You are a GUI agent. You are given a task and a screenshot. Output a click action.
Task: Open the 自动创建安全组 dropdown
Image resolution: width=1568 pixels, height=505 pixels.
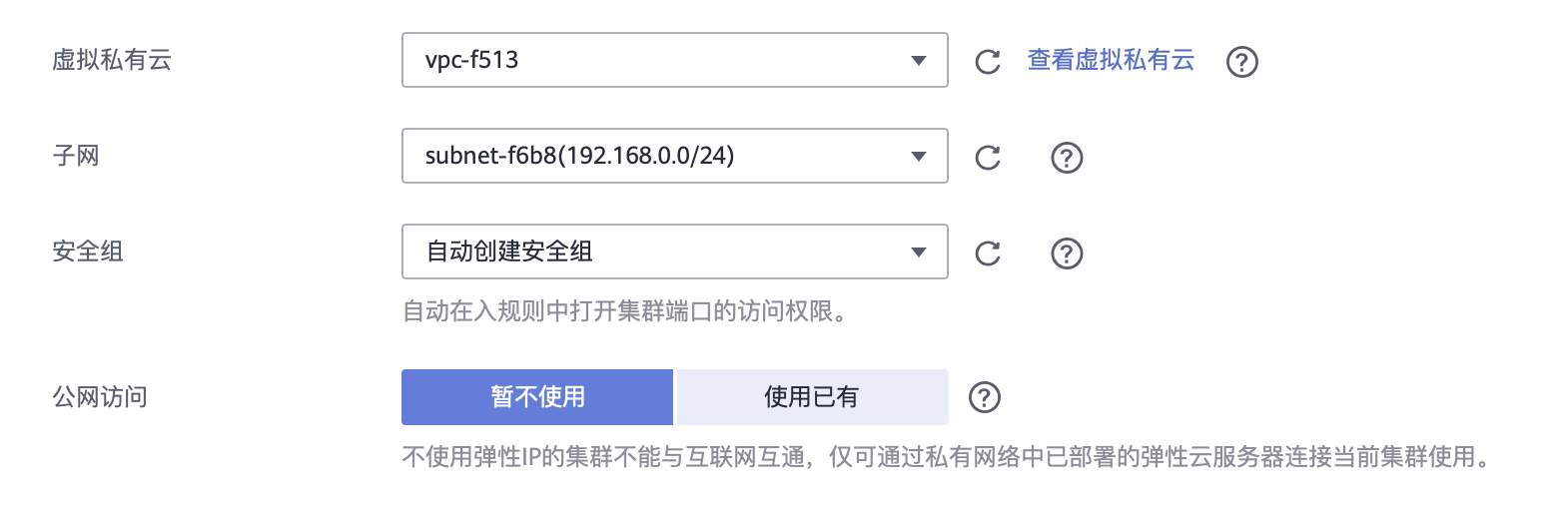(659, 252)
